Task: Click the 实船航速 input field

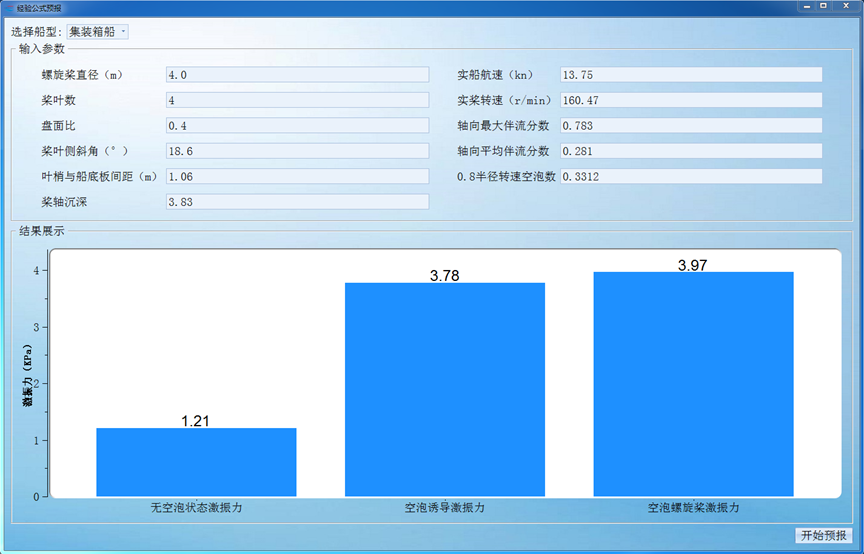Action: [690, 75]
